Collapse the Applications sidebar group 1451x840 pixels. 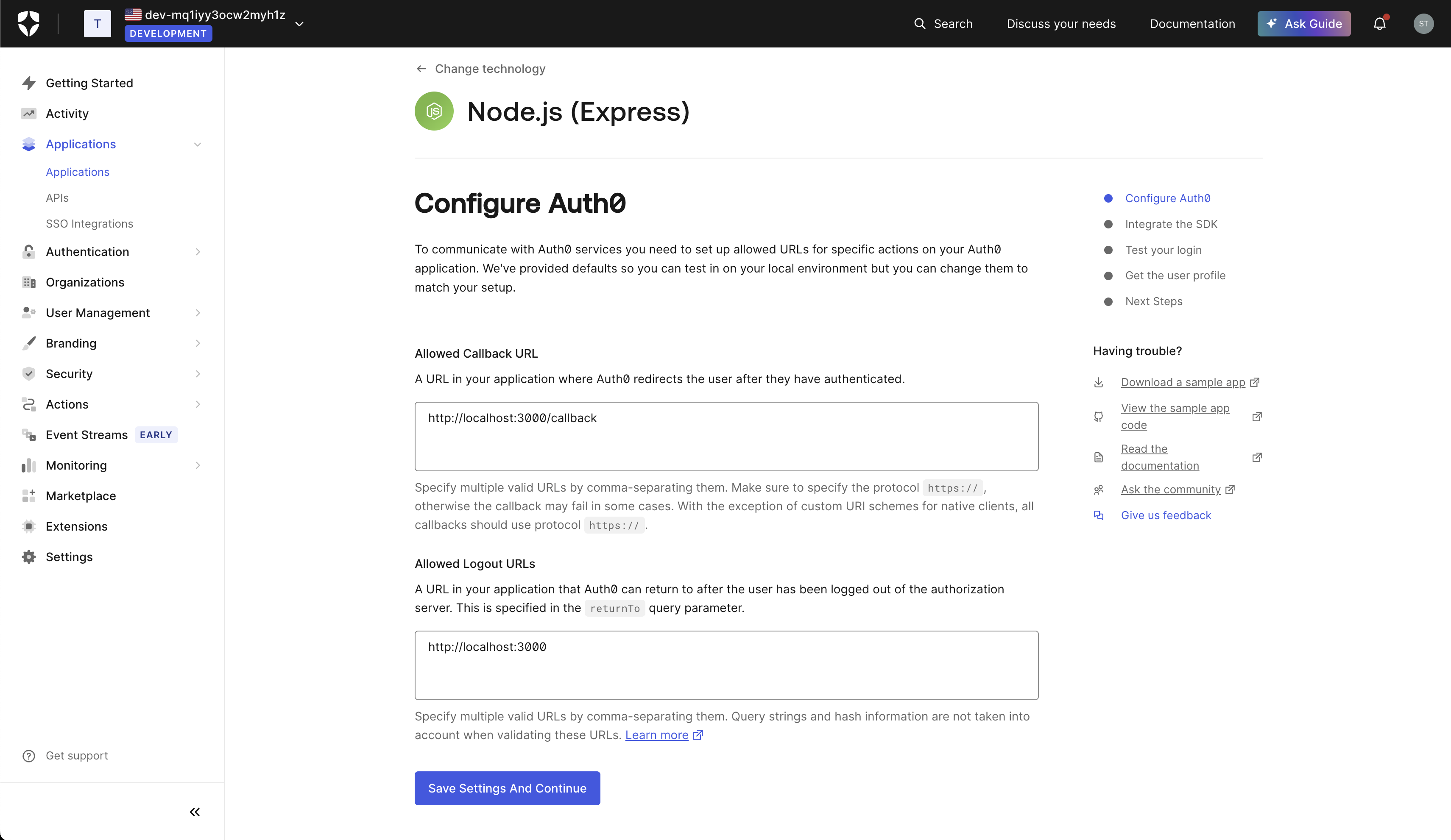(x=198, y=145)
